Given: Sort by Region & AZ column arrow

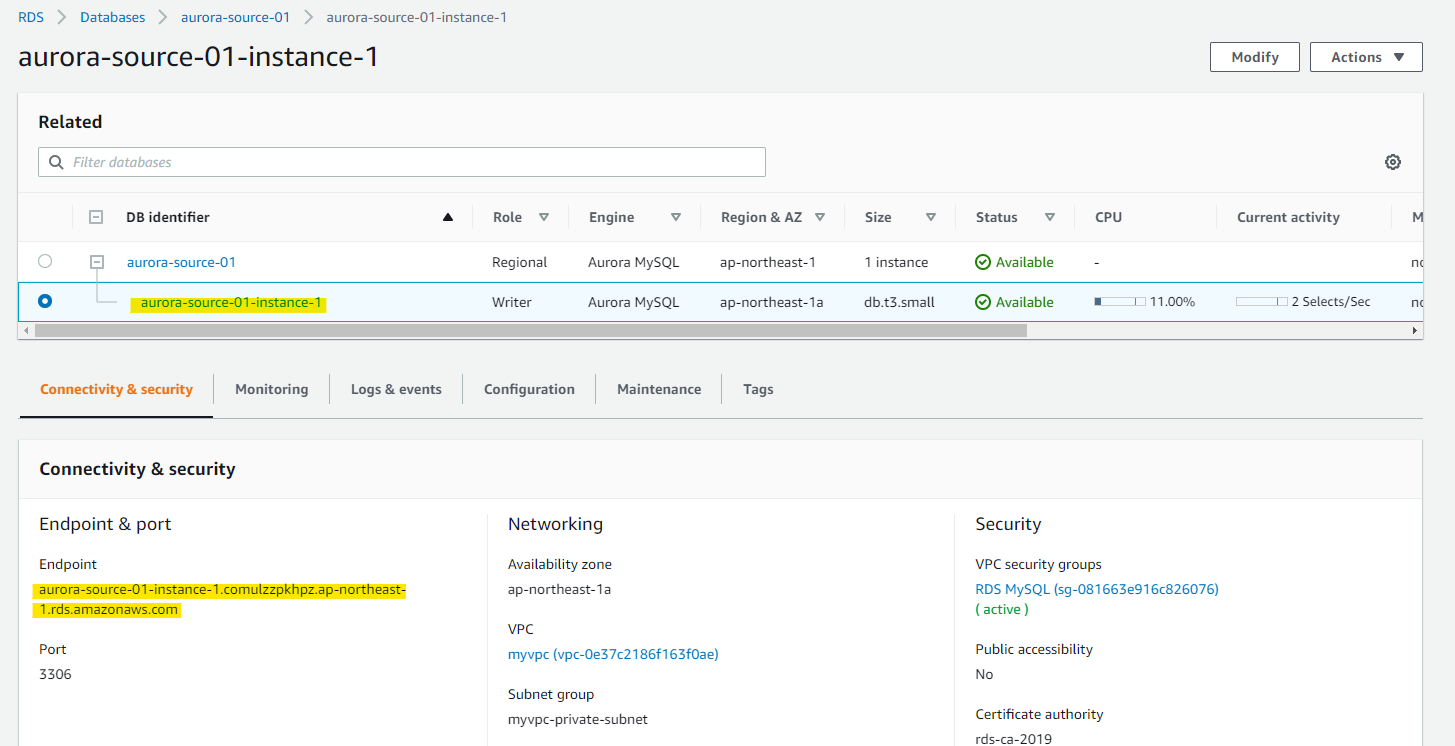Looking at the screenshot, I should pos(820,217).
